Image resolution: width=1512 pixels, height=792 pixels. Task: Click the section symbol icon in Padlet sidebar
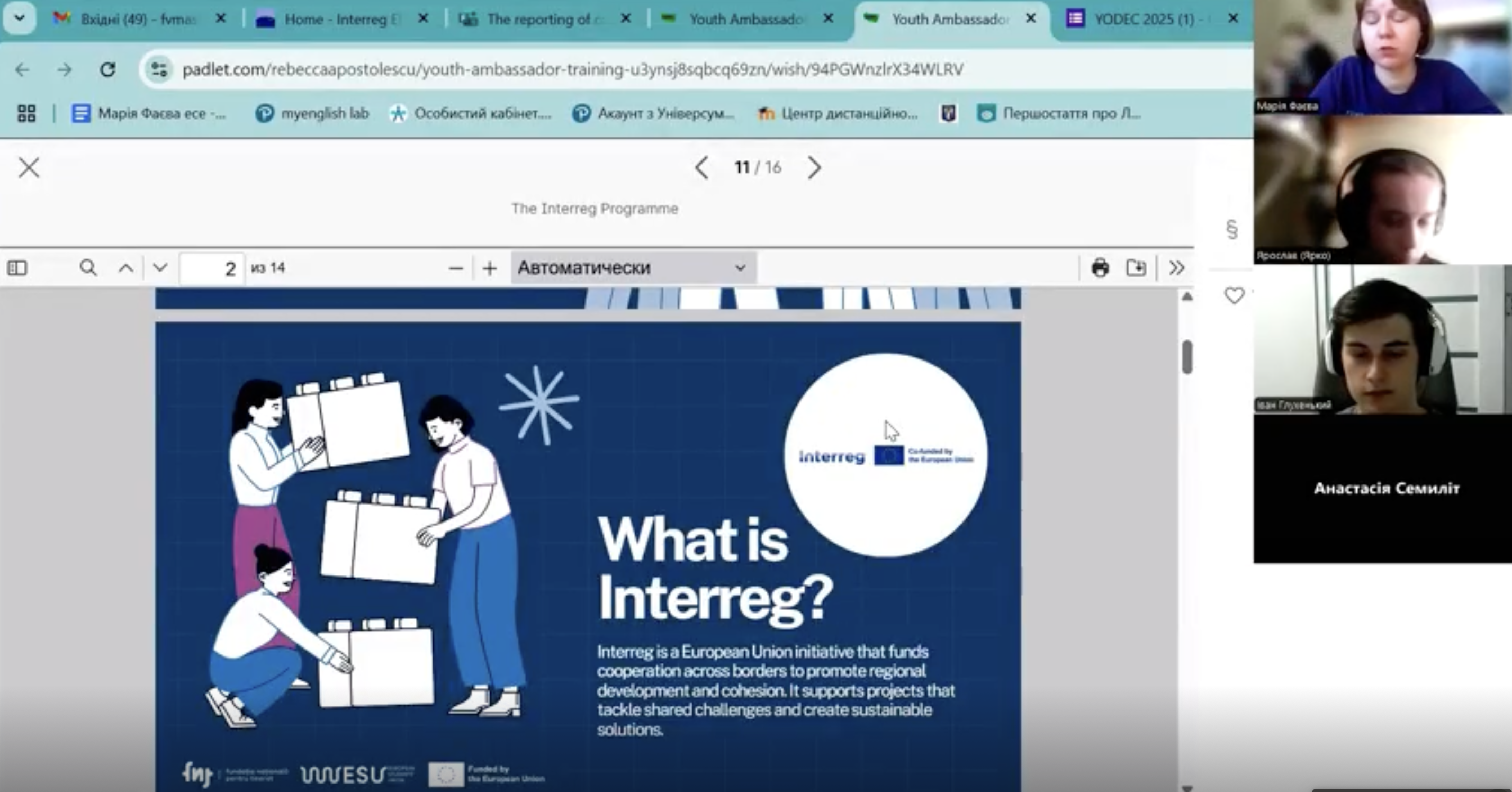point(1232,229)
